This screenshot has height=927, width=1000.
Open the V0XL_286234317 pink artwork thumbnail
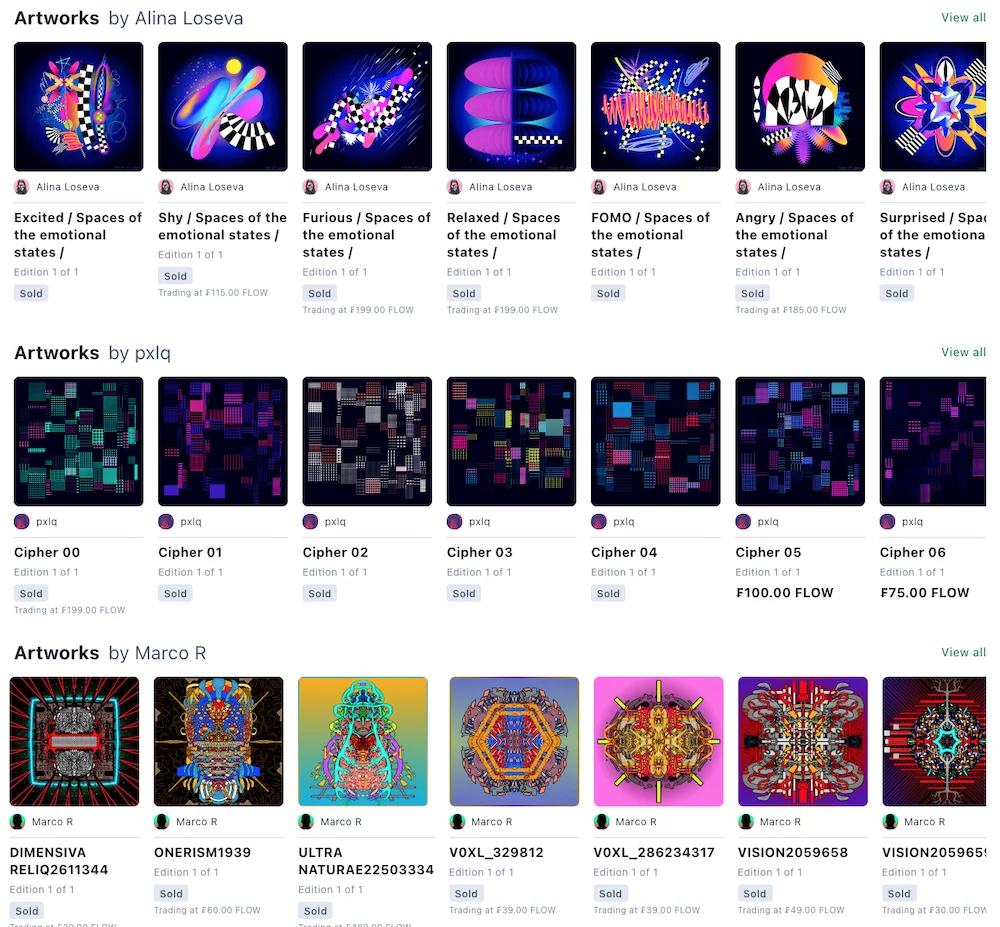658,741
